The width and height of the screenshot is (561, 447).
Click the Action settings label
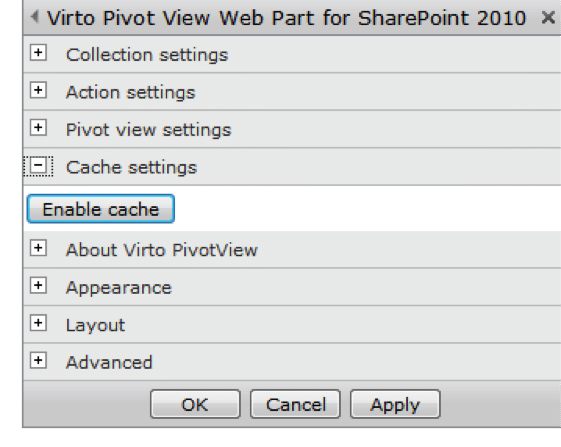(131, 92)
